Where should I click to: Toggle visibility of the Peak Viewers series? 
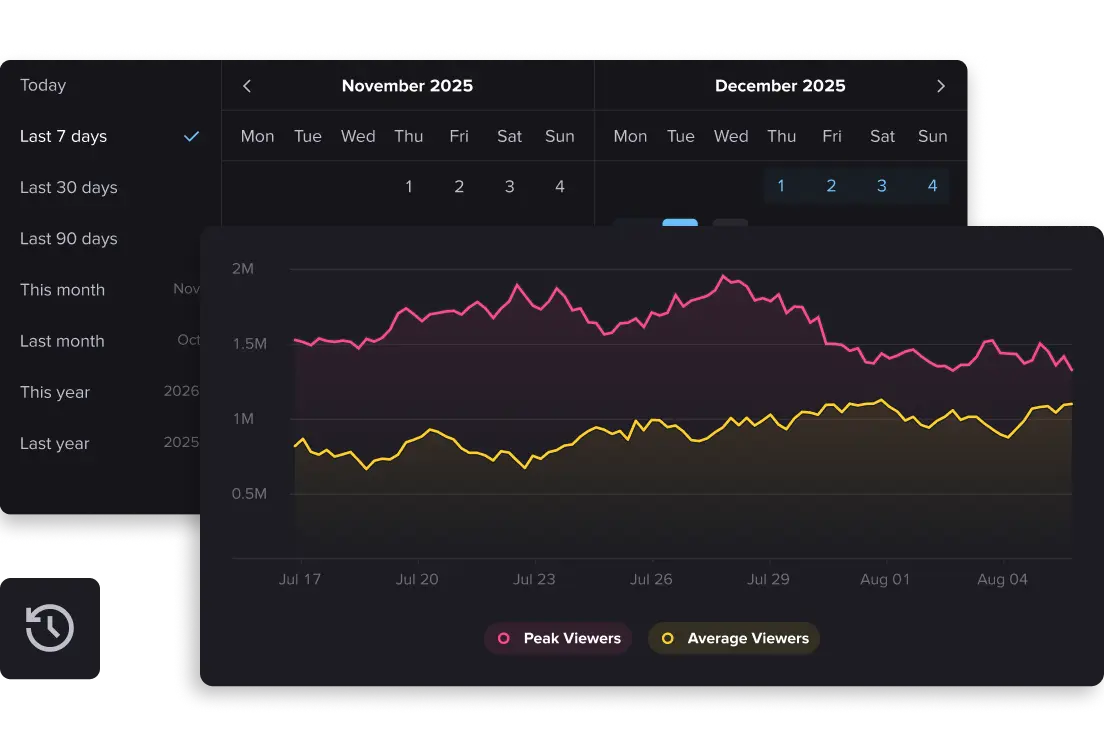pos(558,638)
